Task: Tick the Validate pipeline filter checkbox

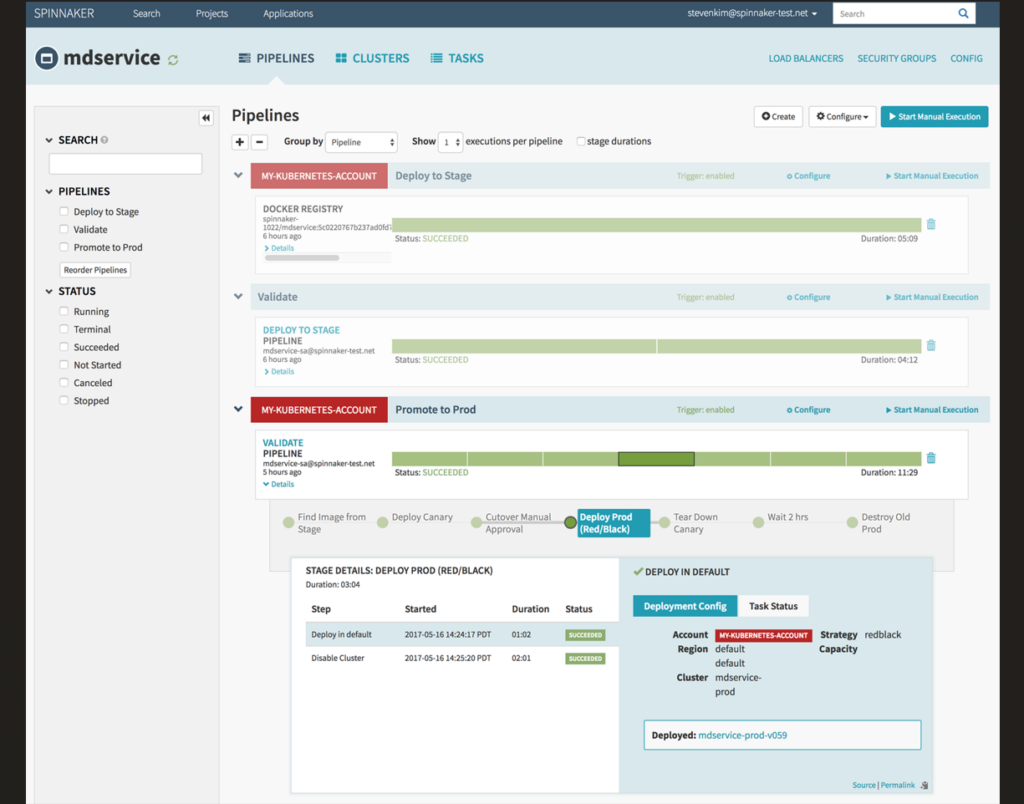Action: 64,229
